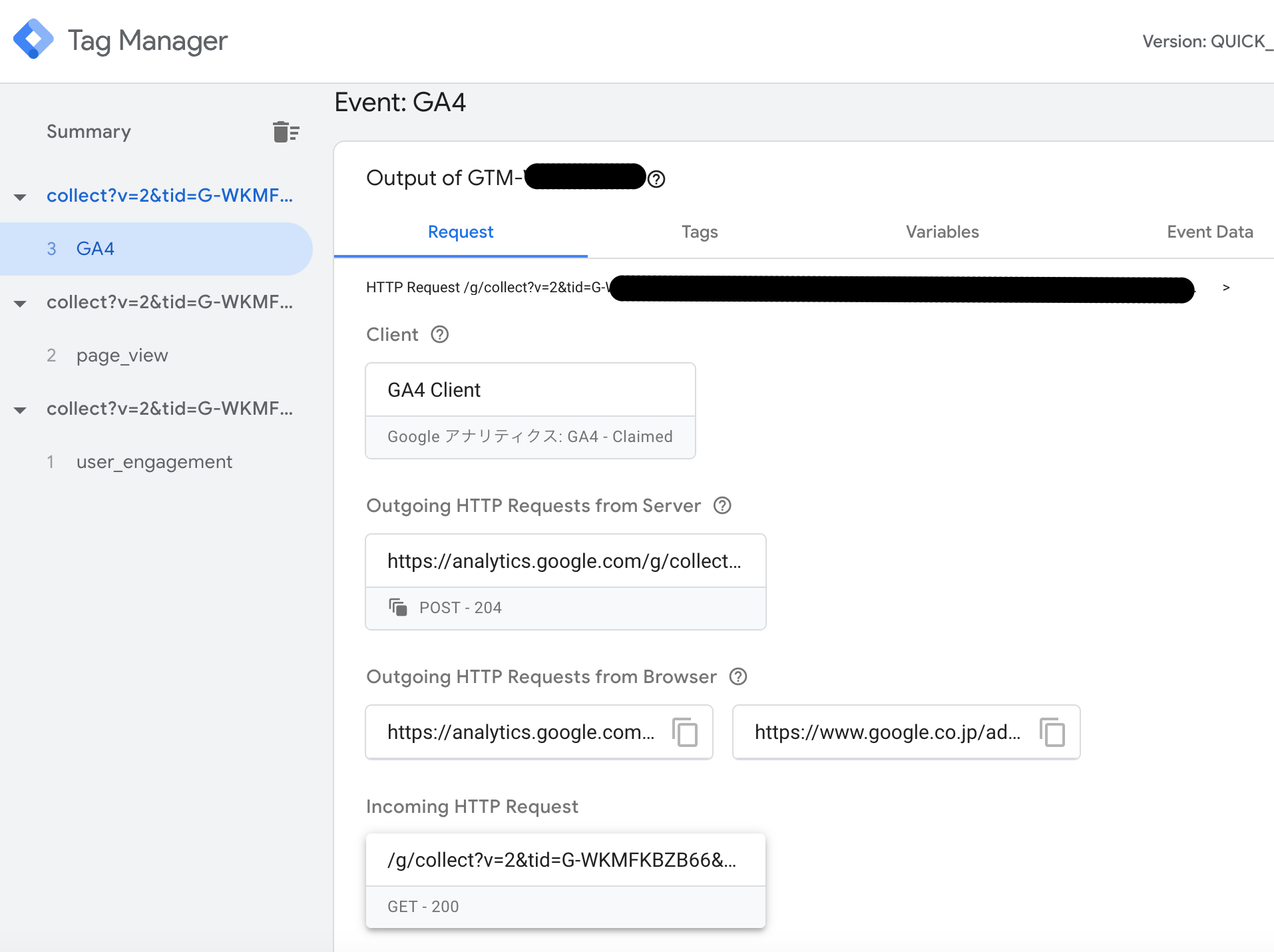Switch to the Variables tab
The height and width of the screenshot is (952, 1274).
(x=942, y=232)
